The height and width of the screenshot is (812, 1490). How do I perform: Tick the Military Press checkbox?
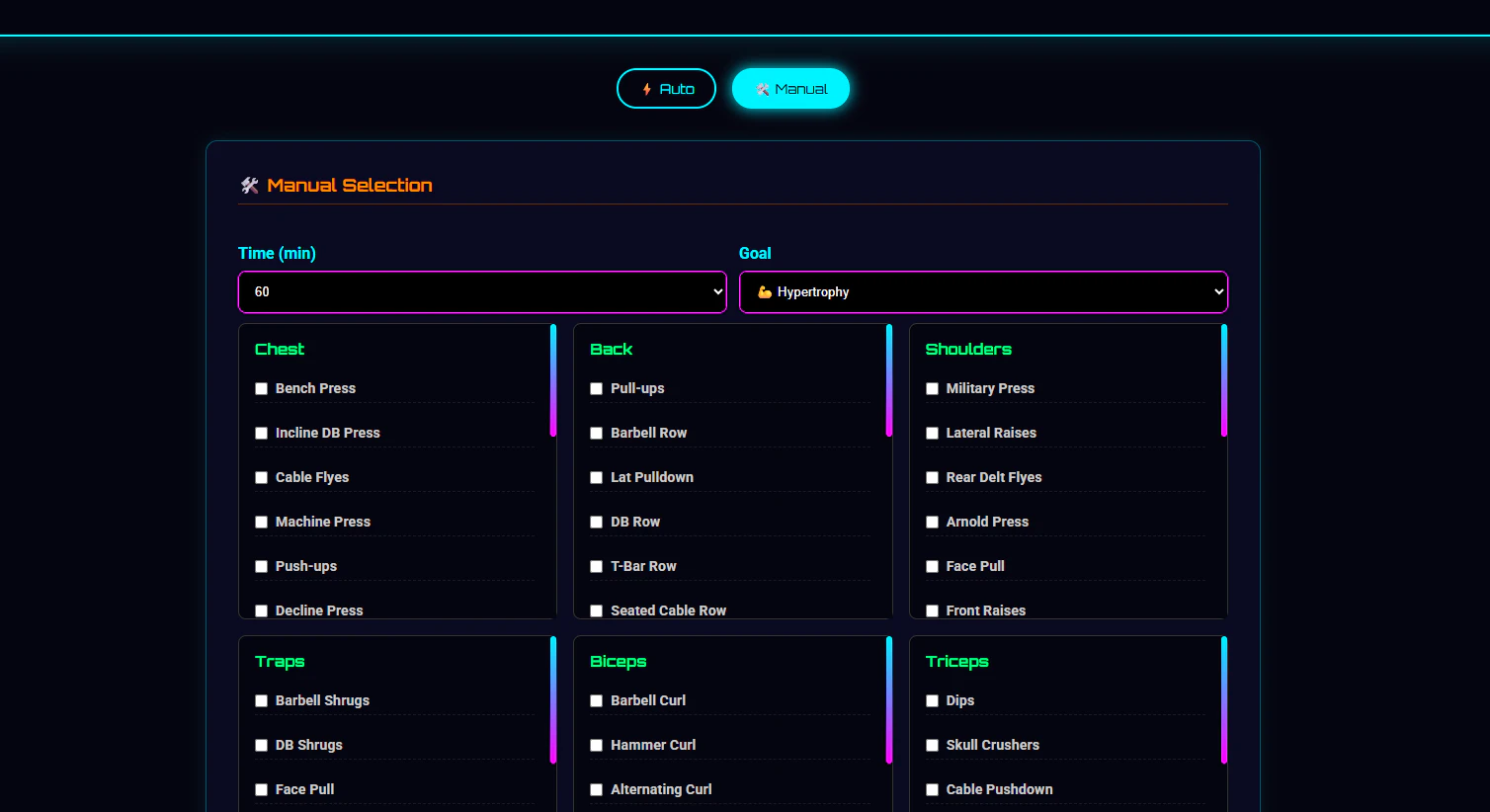(x=933, y=389)
